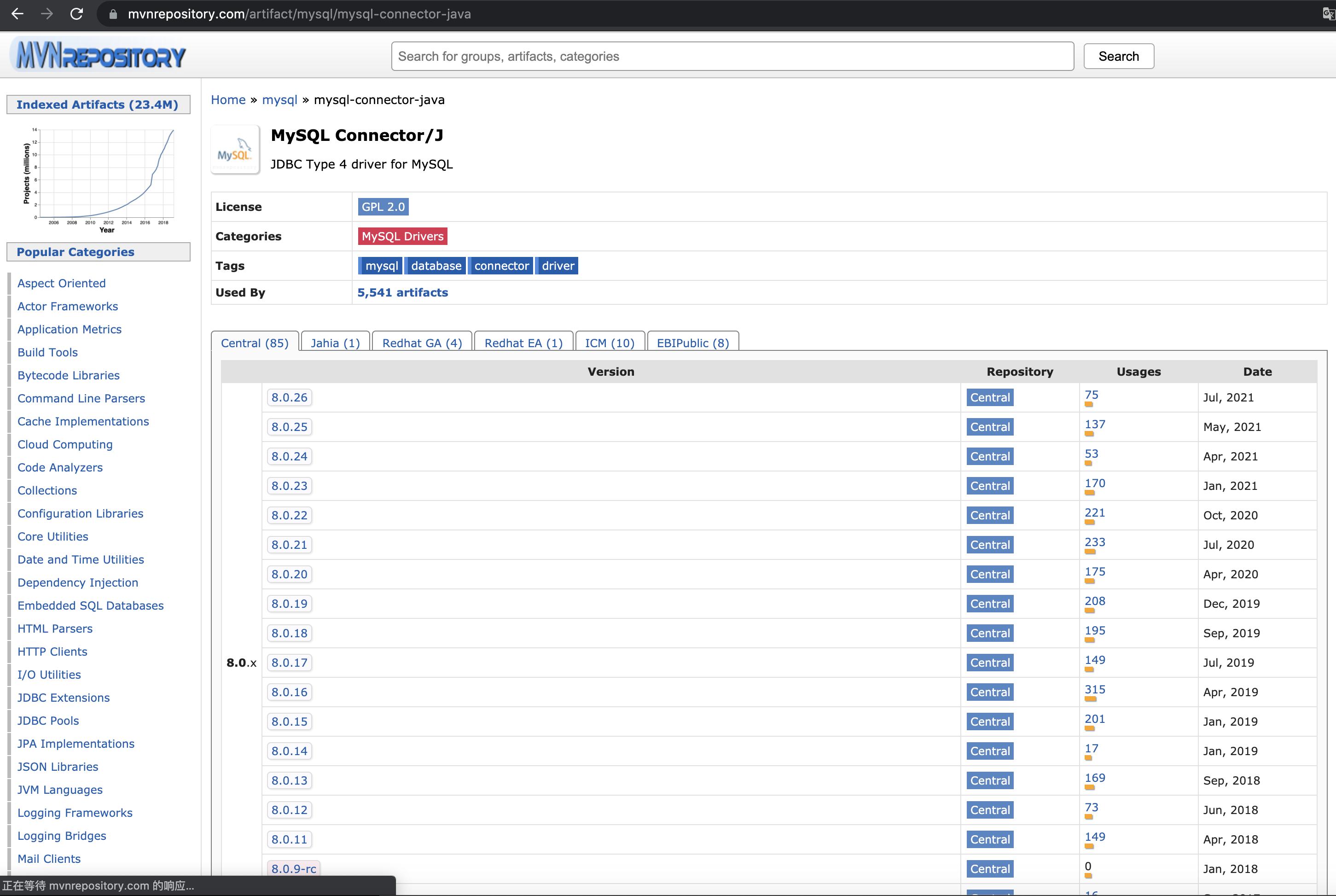Open the Cloud Computing category

point(65,445)
